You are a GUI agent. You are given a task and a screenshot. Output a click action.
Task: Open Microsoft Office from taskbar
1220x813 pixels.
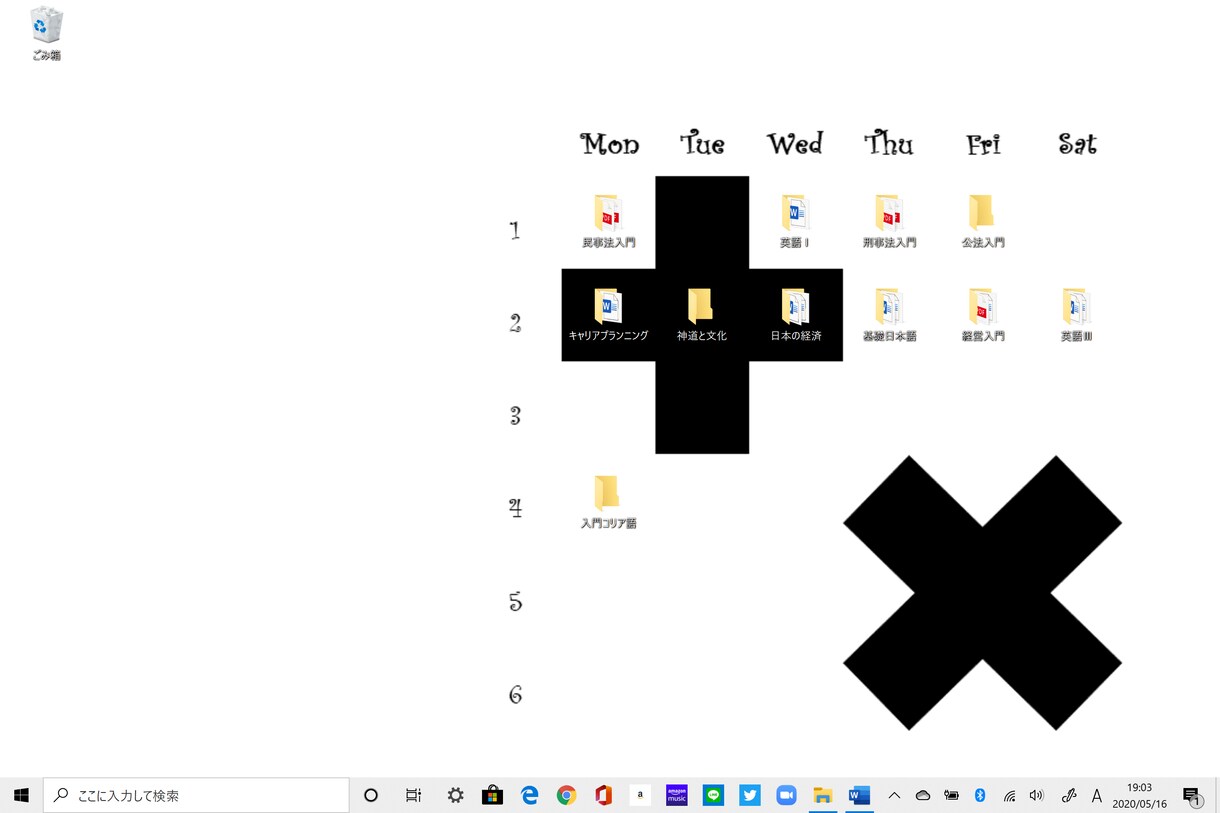pyautogui.click(x=603, y=795)
